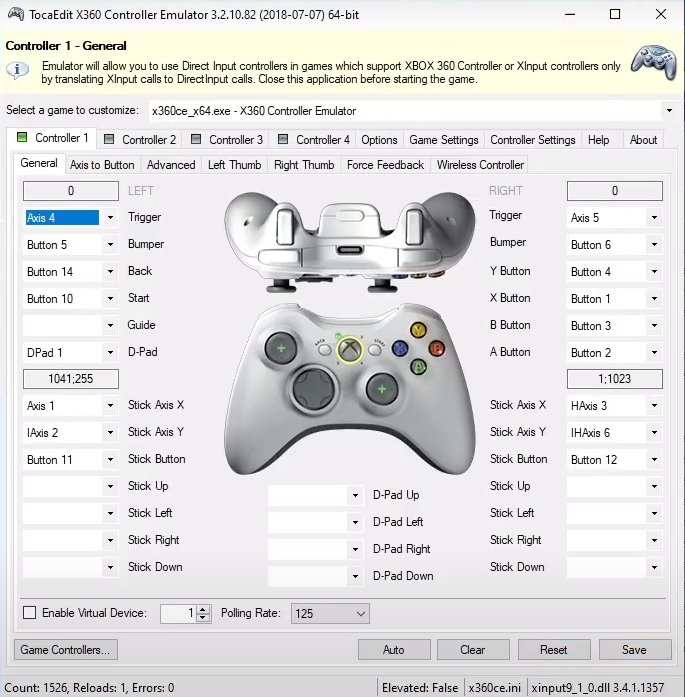Screen dimensions: 685x697
Task: Toggle the Enable Virtual Device checkbox
Action: tap(29, 613)
